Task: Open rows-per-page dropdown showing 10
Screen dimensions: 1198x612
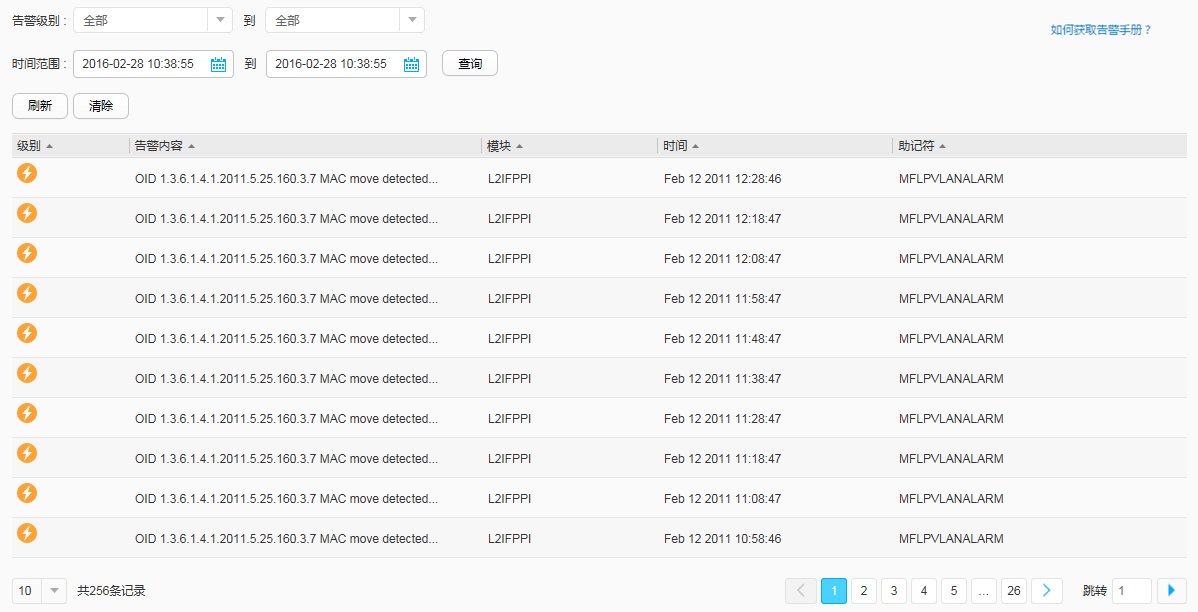Action: (x=54, y=591)
